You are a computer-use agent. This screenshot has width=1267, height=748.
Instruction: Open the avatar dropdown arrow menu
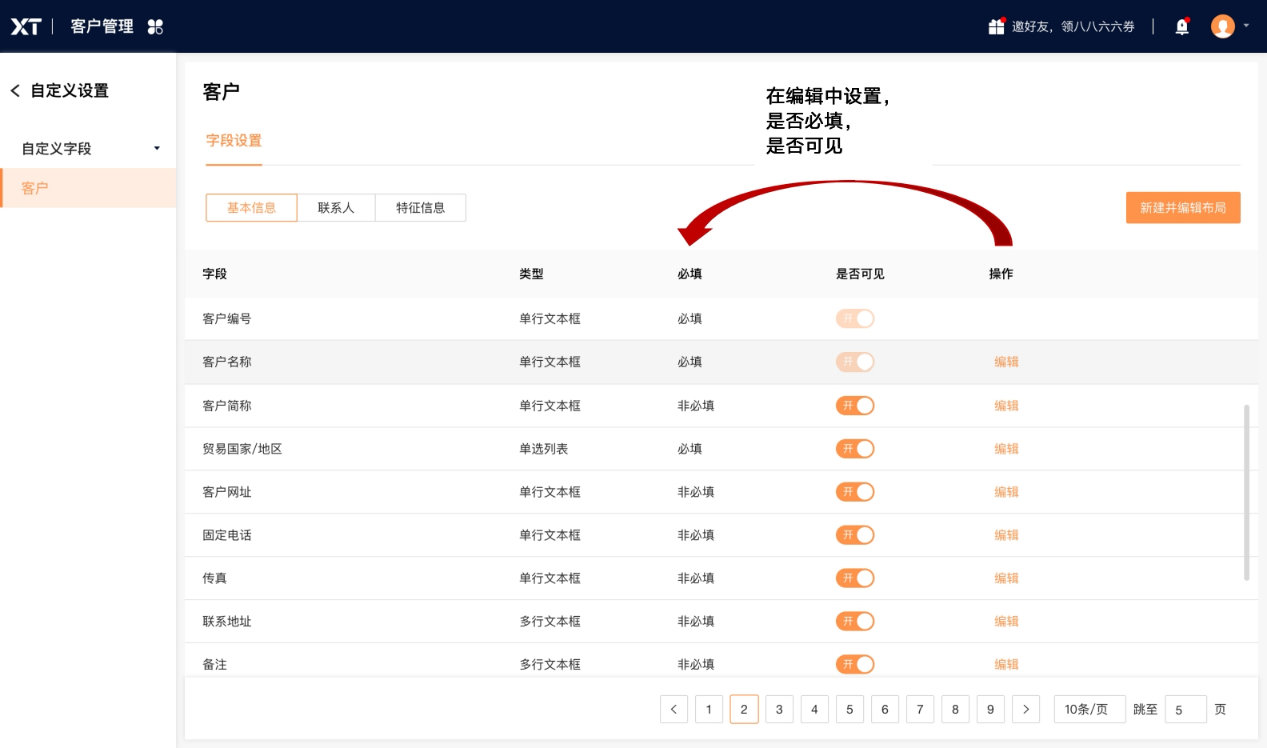[1244, 26]
